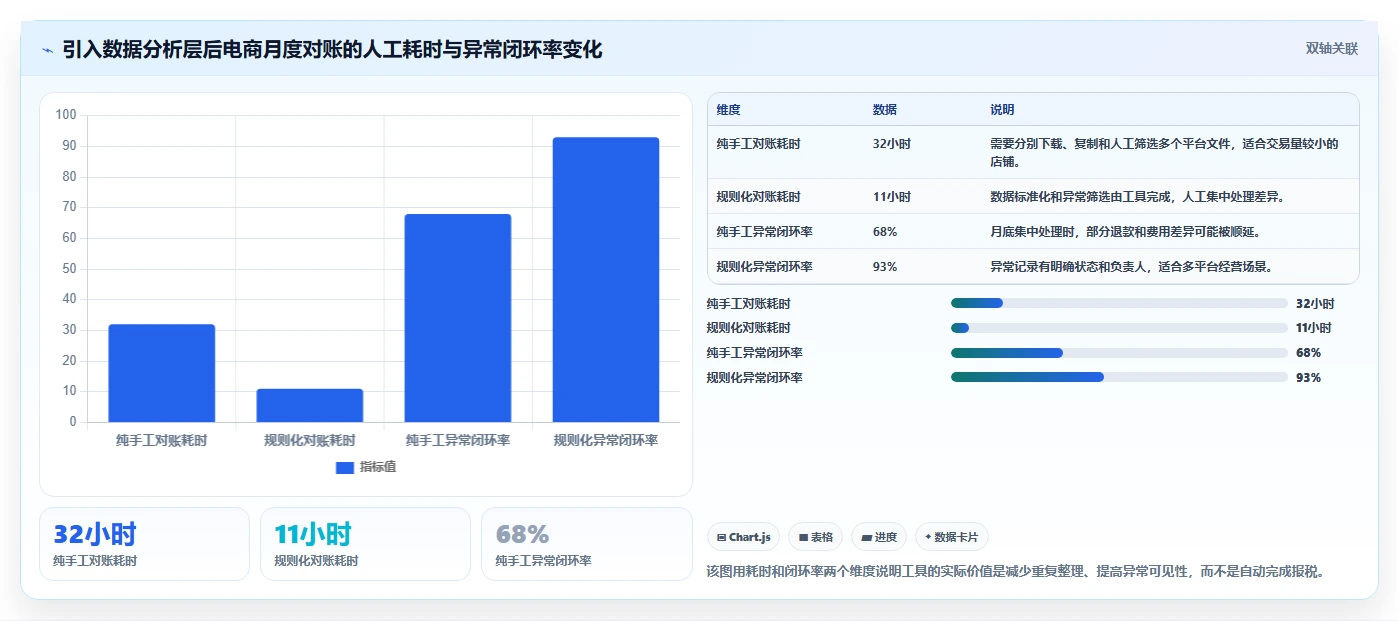
Task: Click the 93% table cell
Action: tap(885, 267)
